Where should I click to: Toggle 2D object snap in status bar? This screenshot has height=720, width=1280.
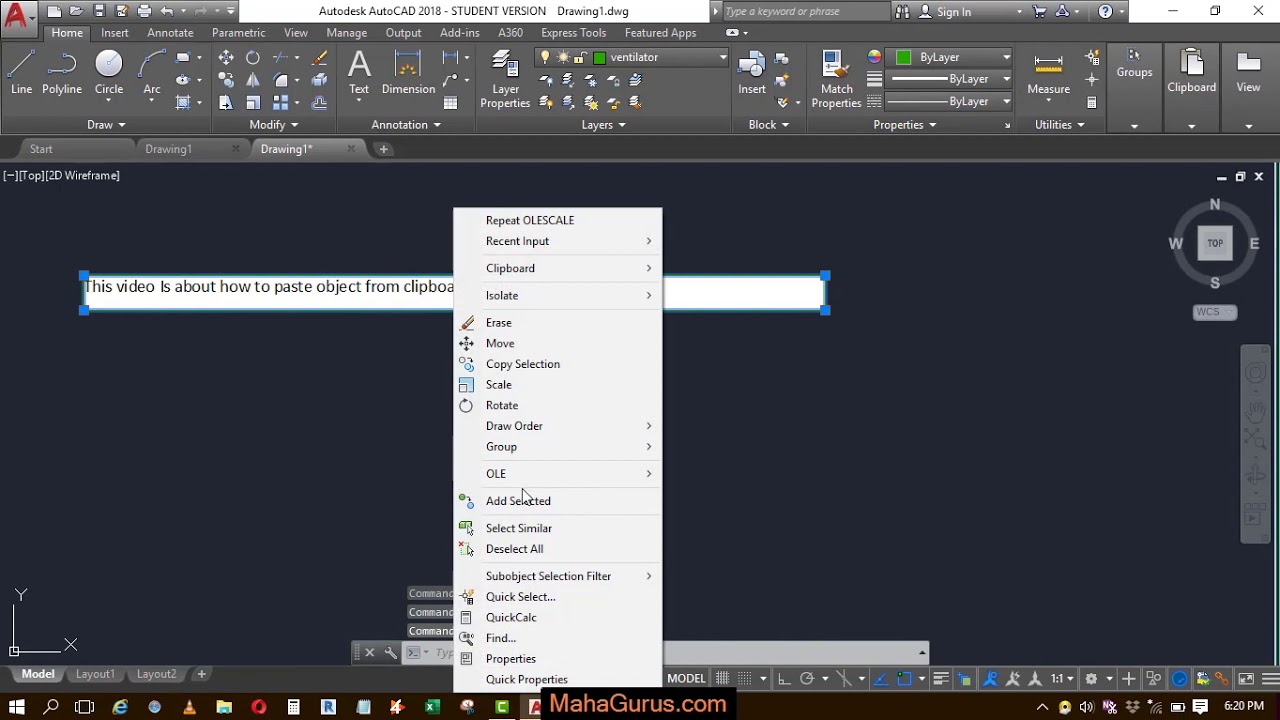coord(905,679)
